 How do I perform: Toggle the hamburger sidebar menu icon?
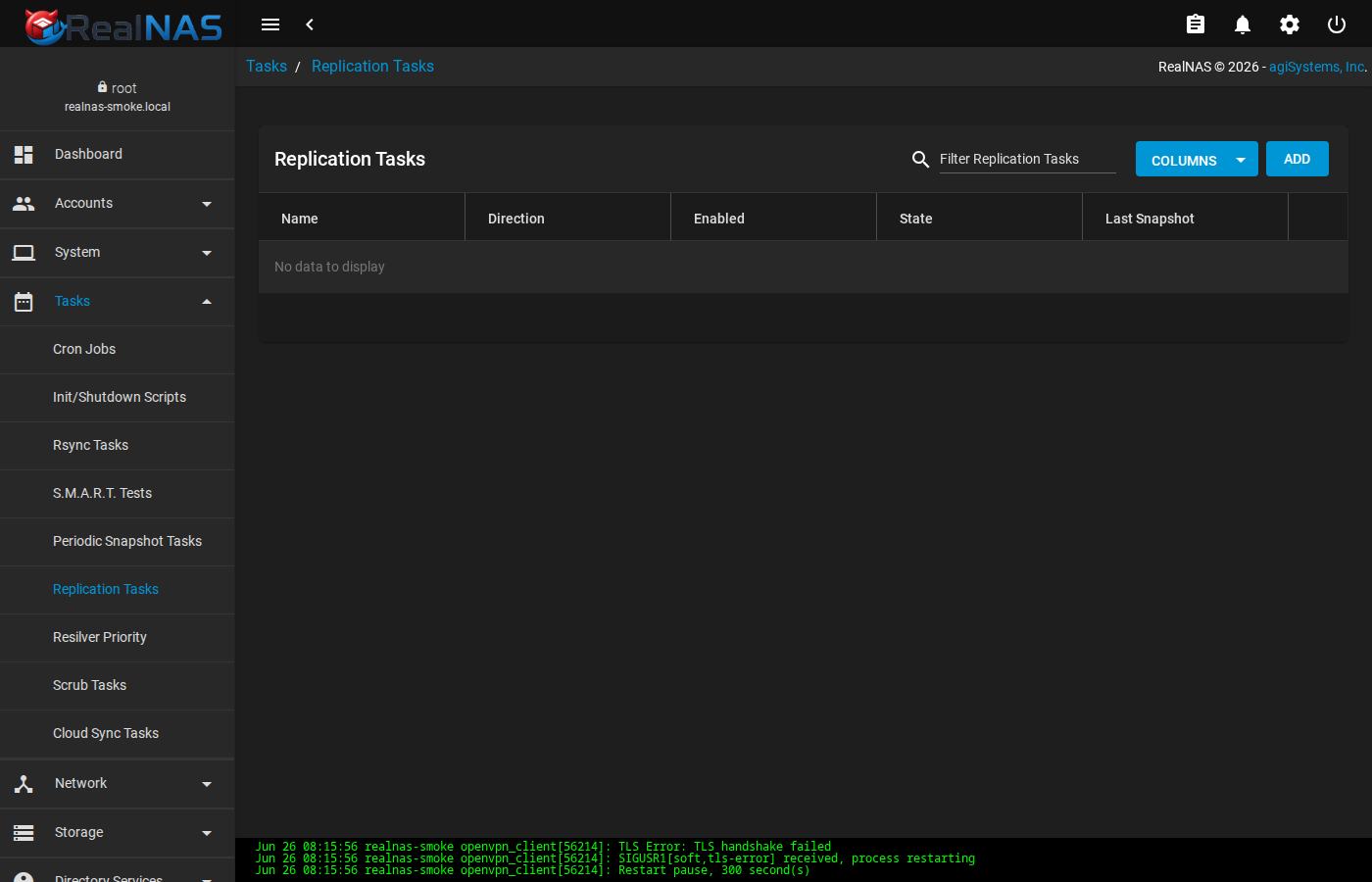tap(270, 24)
